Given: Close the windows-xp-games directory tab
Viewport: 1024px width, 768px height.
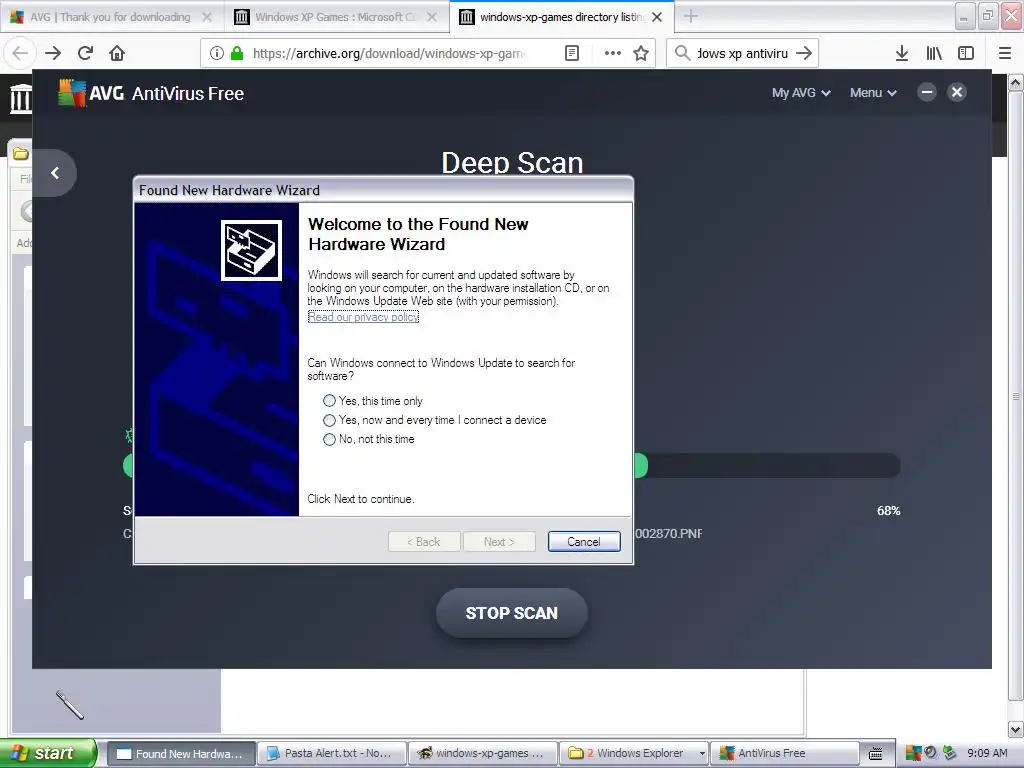Looking at the screenshot, I should [657, 17].
